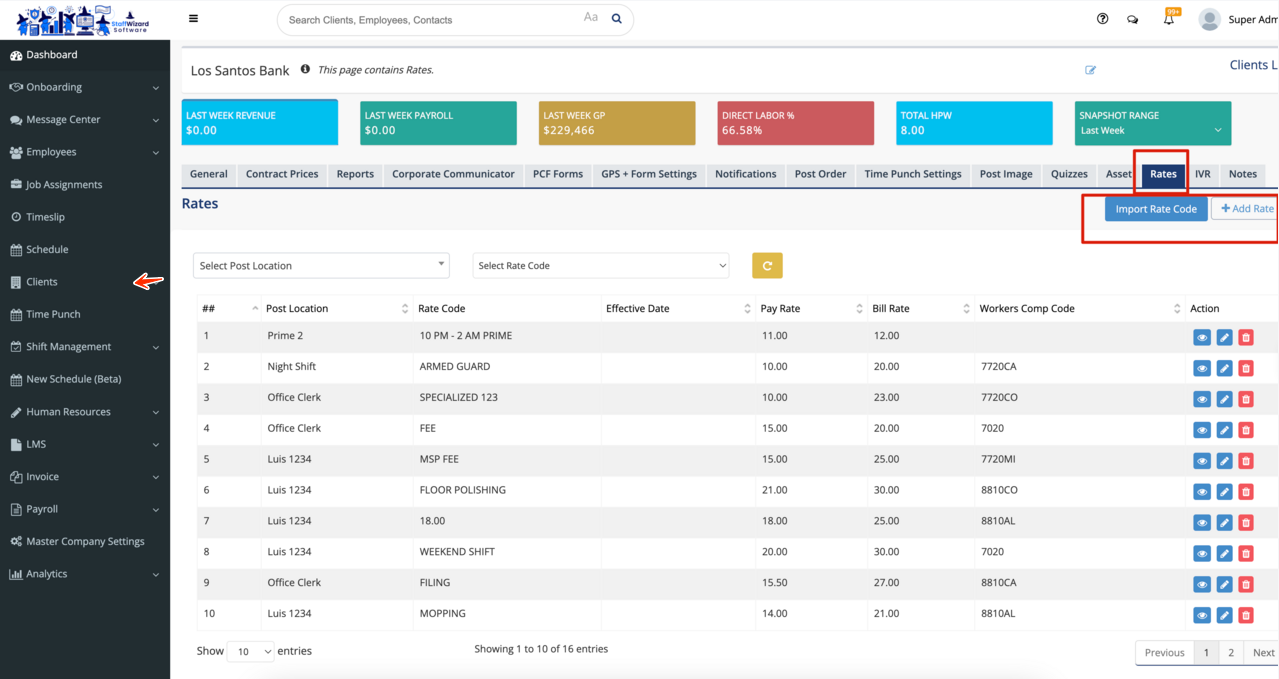Click the search magnifier icon
Image resolution: width=1279 pixels, height=679 pixels.
coord(617,19)
